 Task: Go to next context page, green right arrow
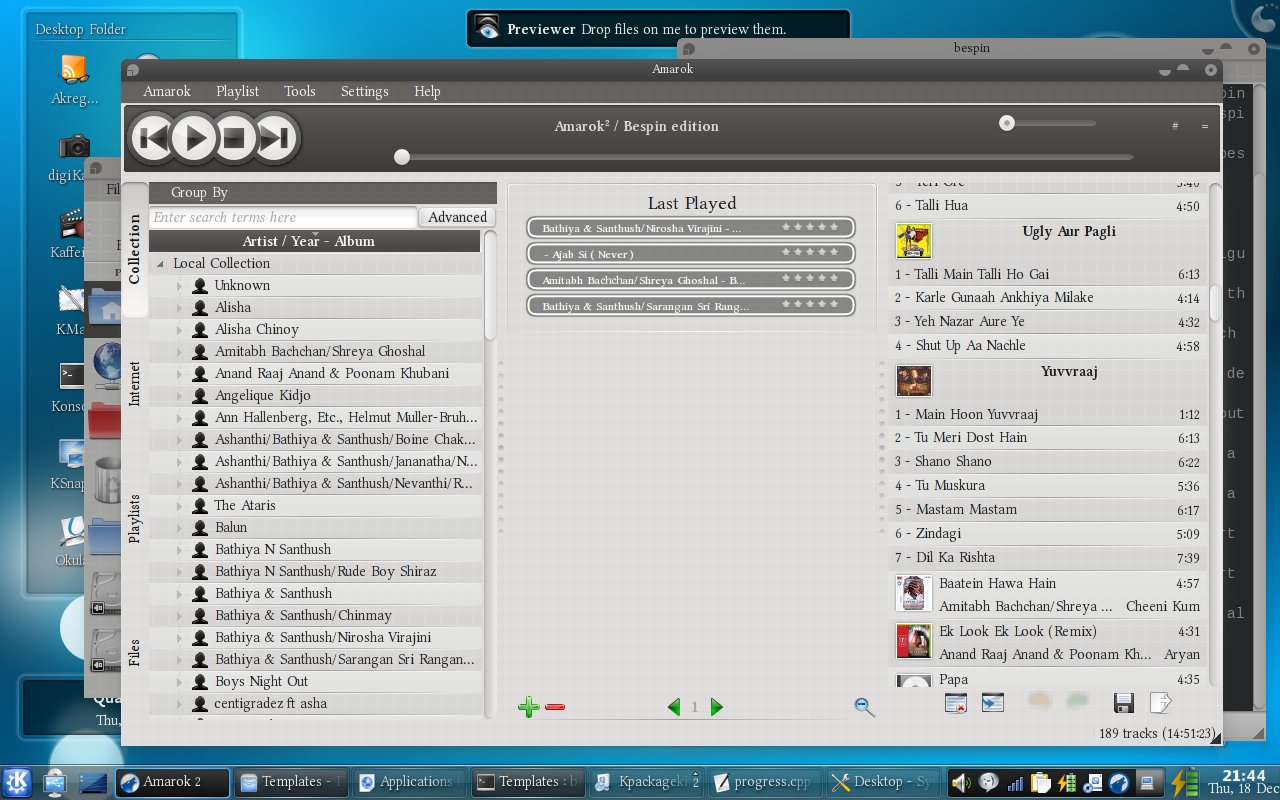(716, 707)
